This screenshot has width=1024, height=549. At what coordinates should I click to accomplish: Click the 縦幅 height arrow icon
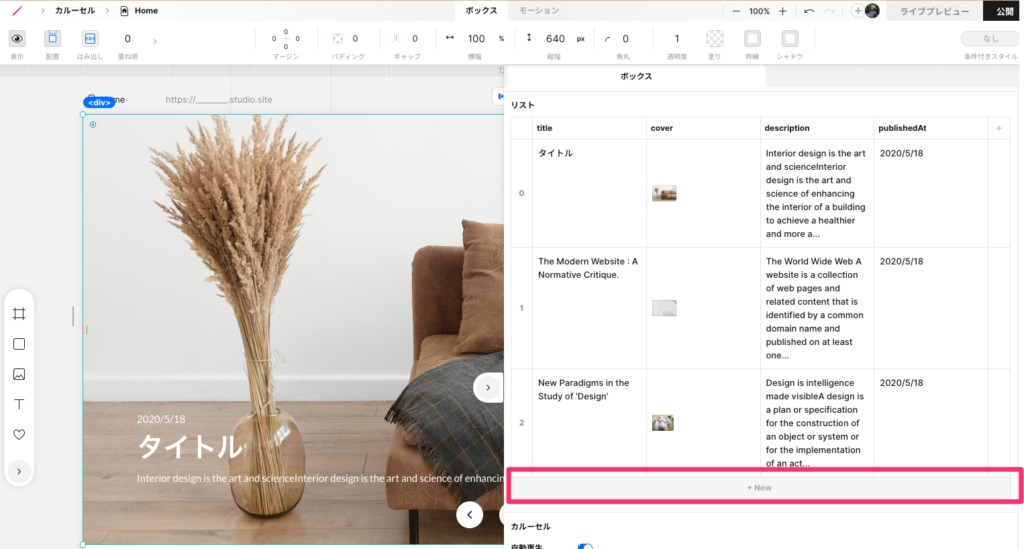(x=529, y=38)
